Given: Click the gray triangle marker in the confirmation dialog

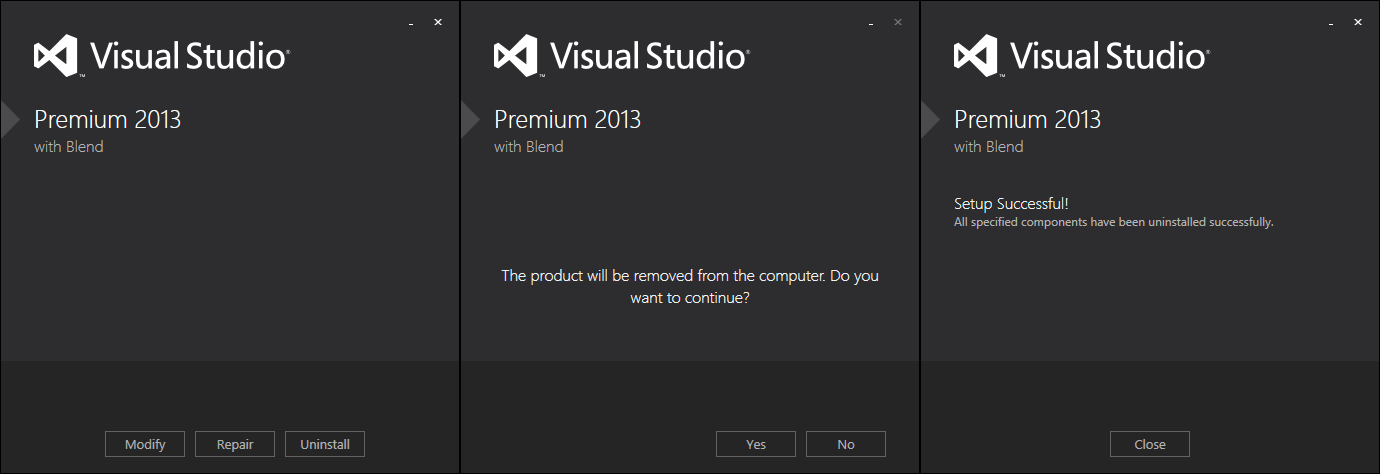Looking at the screenshot, I should 469,119.
